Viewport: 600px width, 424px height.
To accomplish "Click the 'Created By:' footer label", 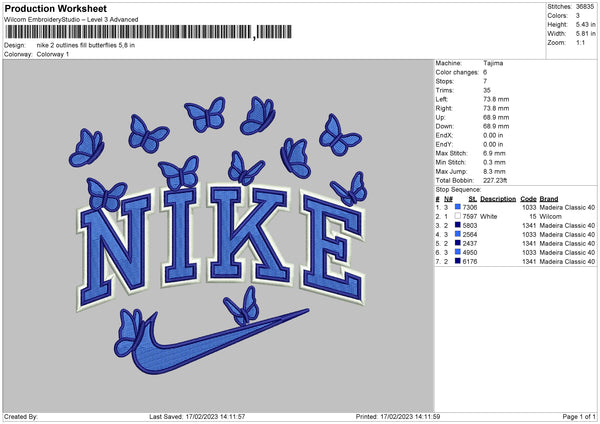I will [21, 416].
